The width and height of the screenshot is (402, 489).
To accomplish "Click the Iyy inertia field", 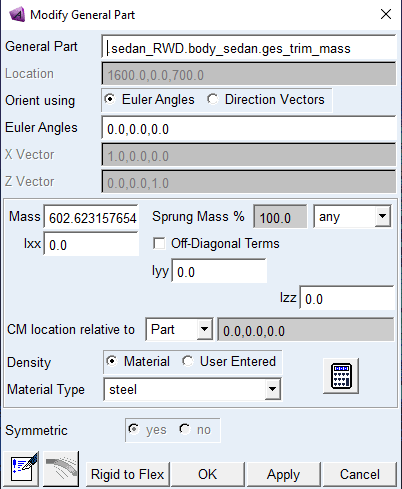I will click(x=219, y=272).
